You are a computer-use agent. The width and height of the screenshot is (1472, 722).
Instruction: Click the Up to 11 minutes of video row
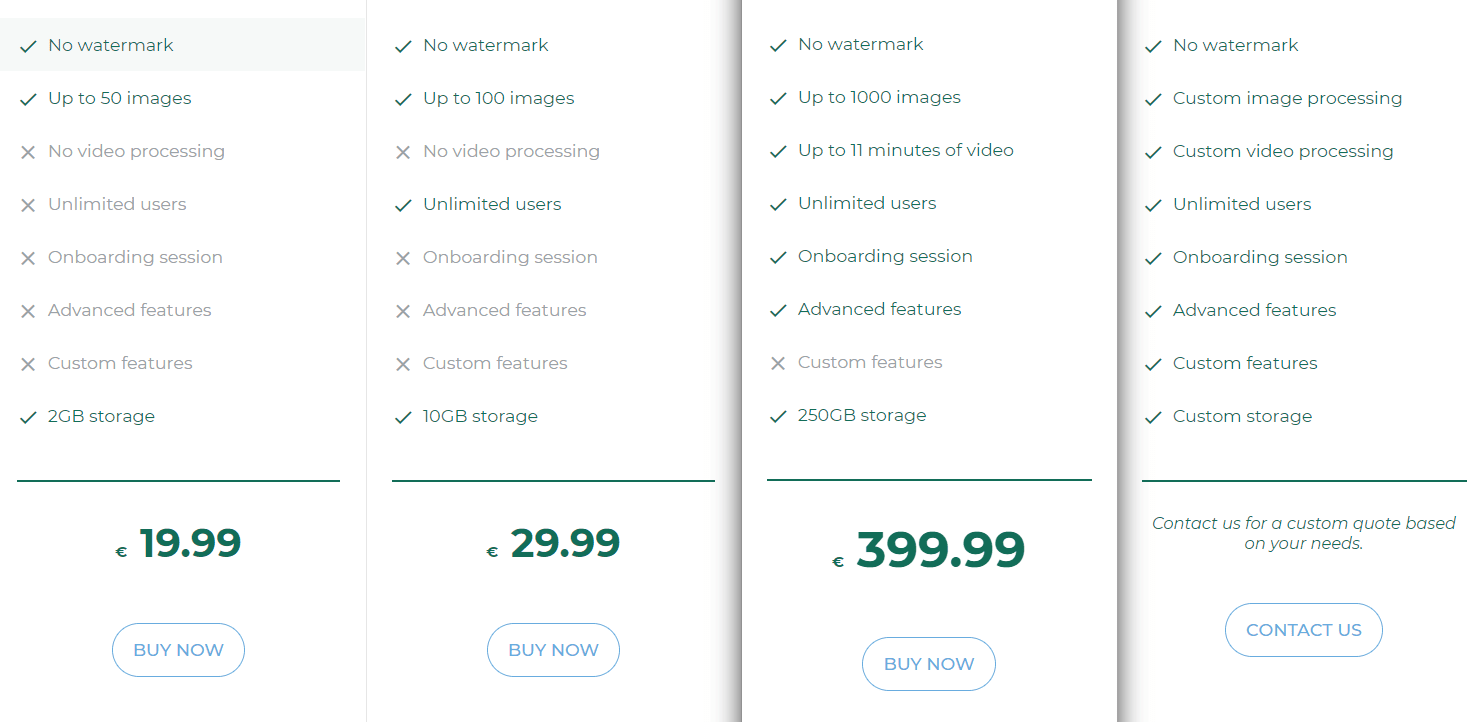(x=905, y=150)
